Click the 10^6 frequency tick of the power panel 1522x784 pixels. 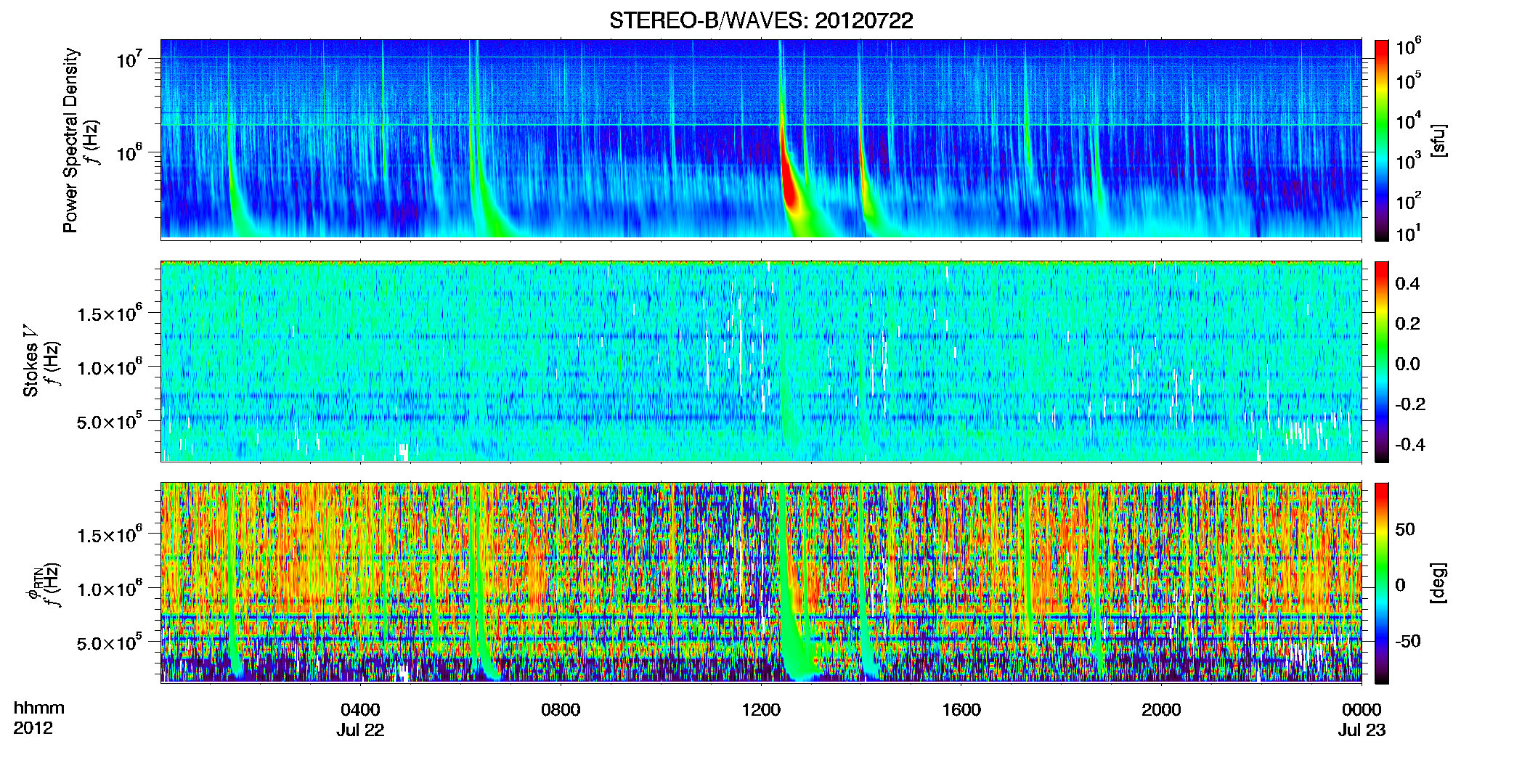coord(129,152)
